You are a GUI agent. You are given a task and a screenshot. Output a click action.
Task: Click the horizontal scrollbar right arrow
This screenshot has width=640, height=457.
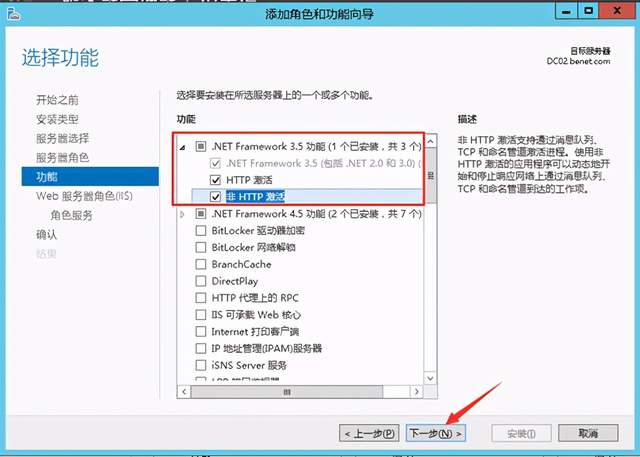click(x=416, y=392)
